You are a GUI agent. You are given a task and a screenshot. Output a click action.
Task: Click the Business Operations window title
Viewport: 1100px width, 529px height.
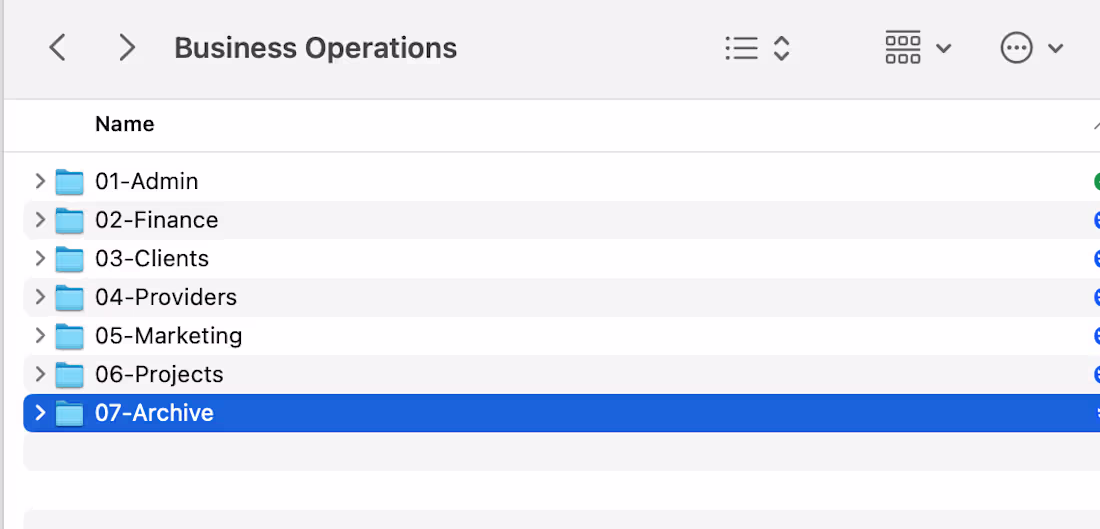tap(316, 48)
